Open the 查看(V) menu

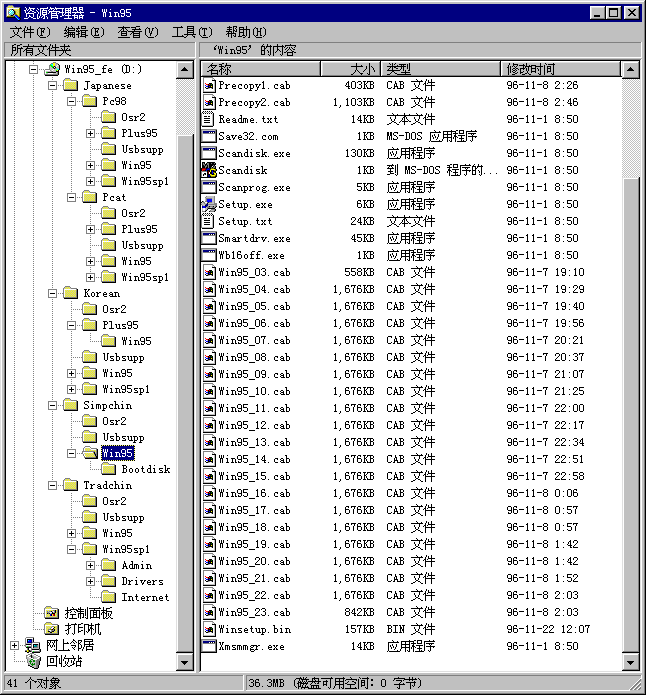pos(137,32)
